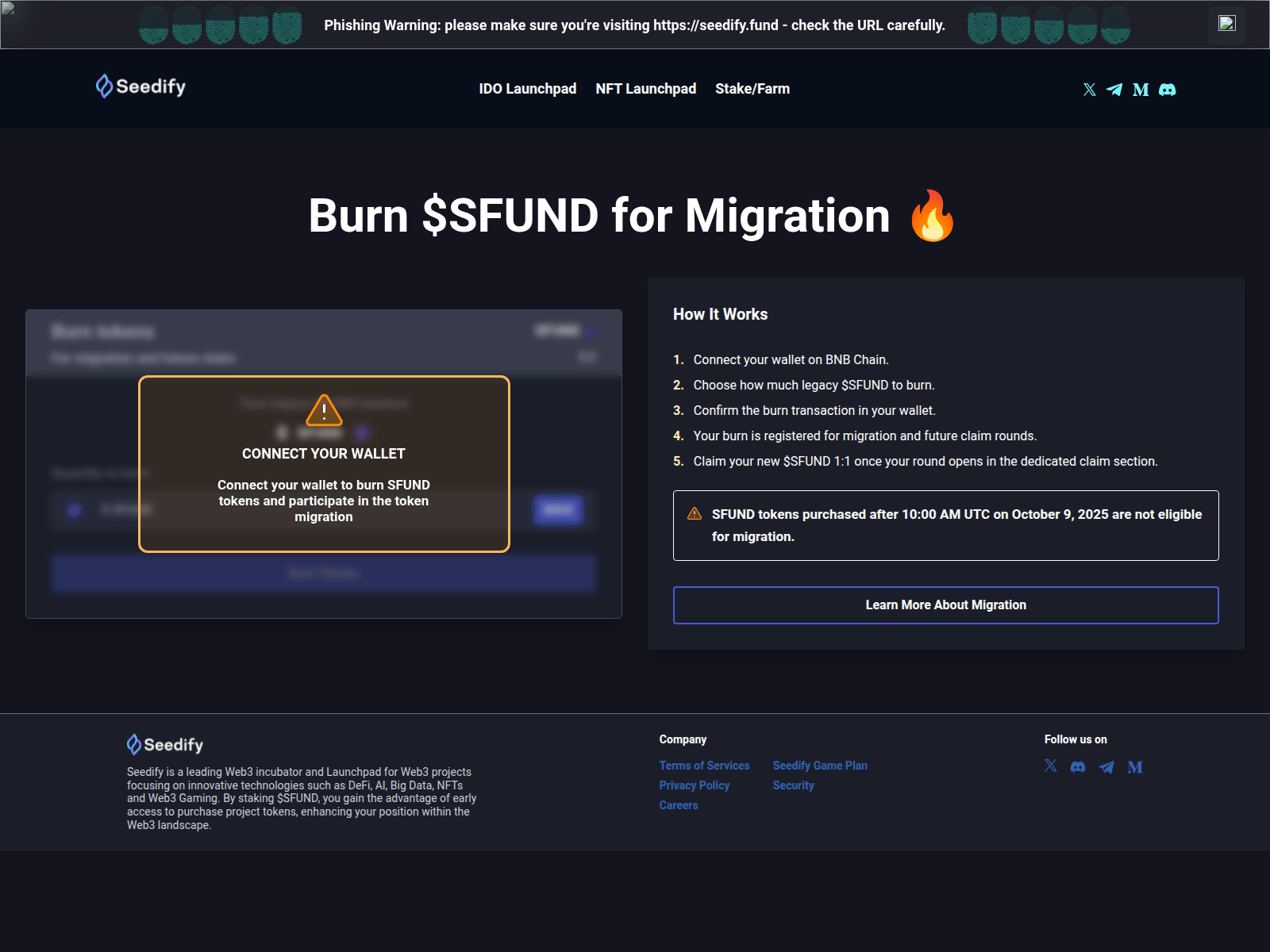
Task: Open footer Medium icon
Action: (x=1135, y=766)
